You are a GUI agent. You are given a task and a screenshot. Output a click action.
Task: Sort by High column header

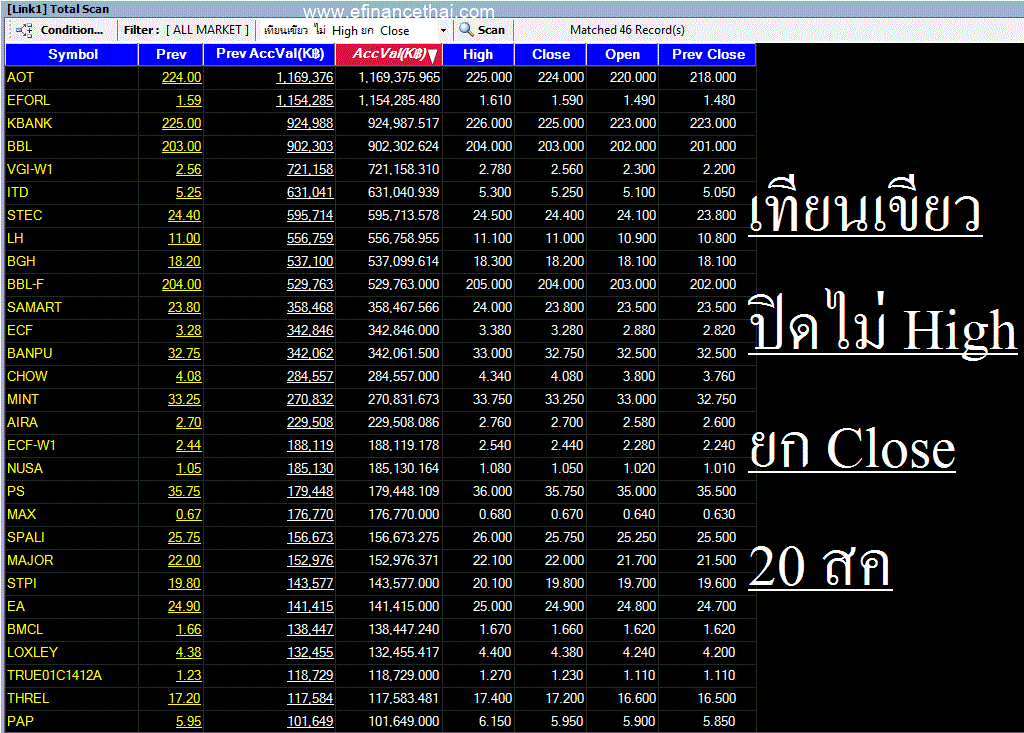tap(478, 54)
